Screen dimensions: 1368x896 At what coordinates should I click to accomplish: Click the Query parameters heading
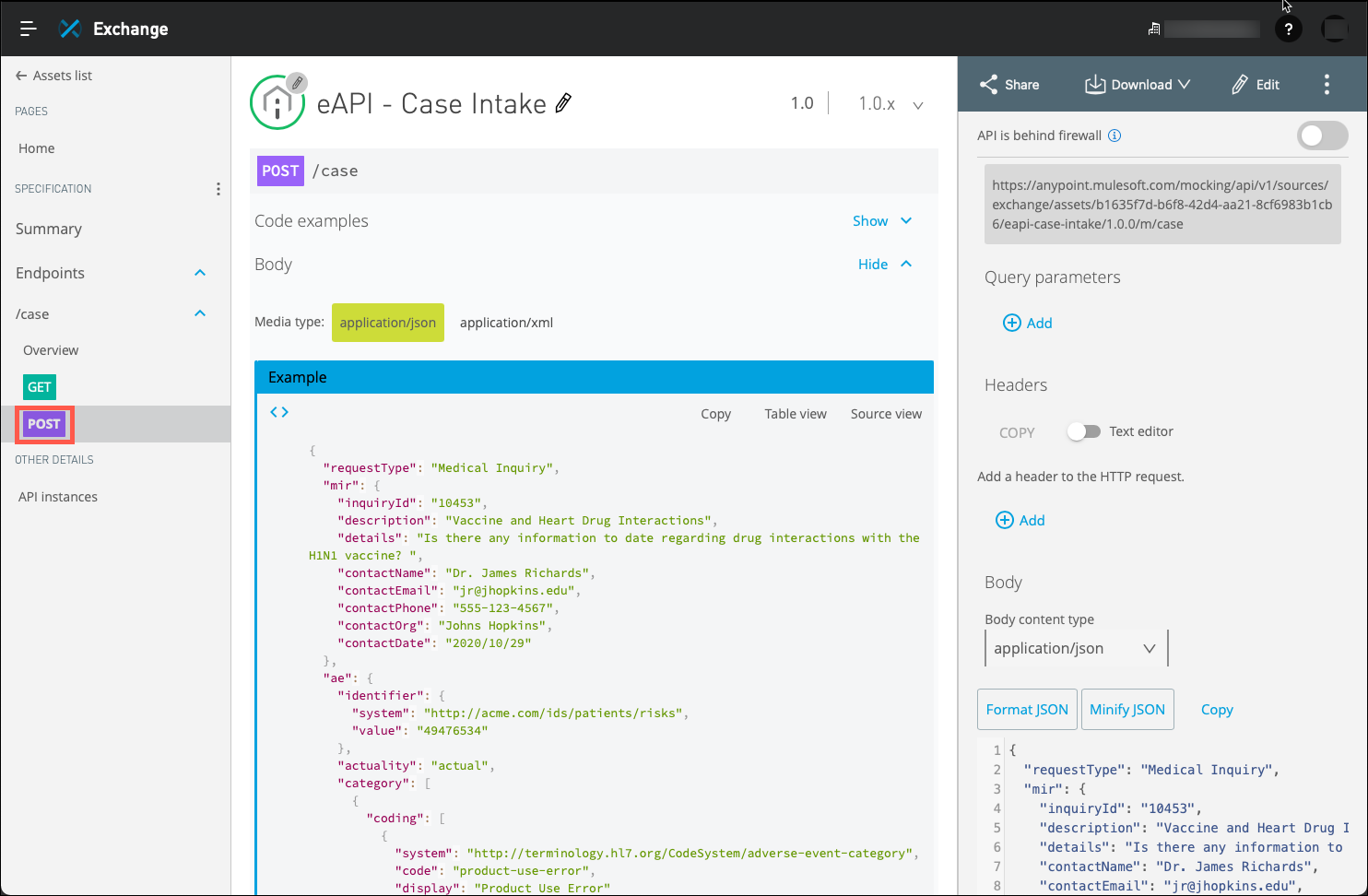pyautogui.click(x=1052, y=277)
